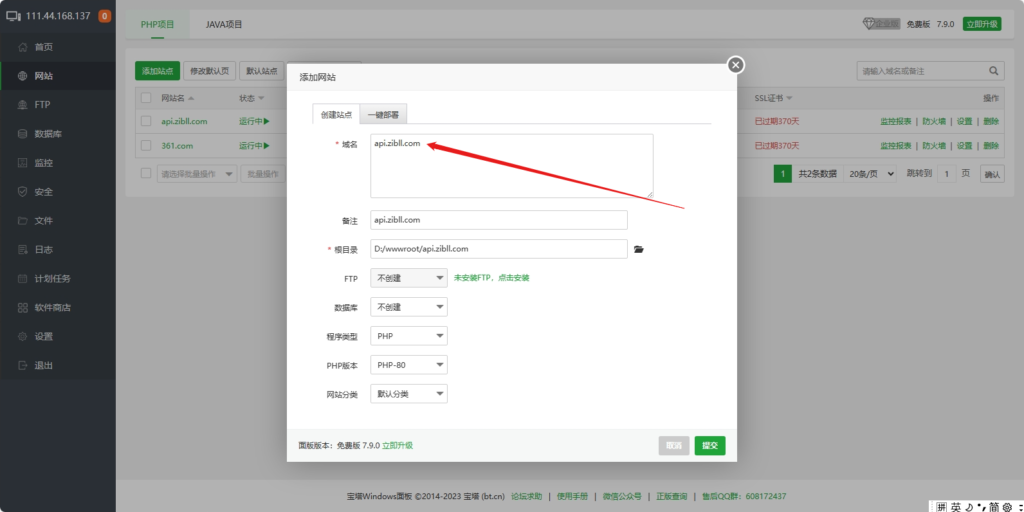This screenshot has width=1024, height=512.
Task: Switch to the 一键部署 tab
Action: [384, 115]
